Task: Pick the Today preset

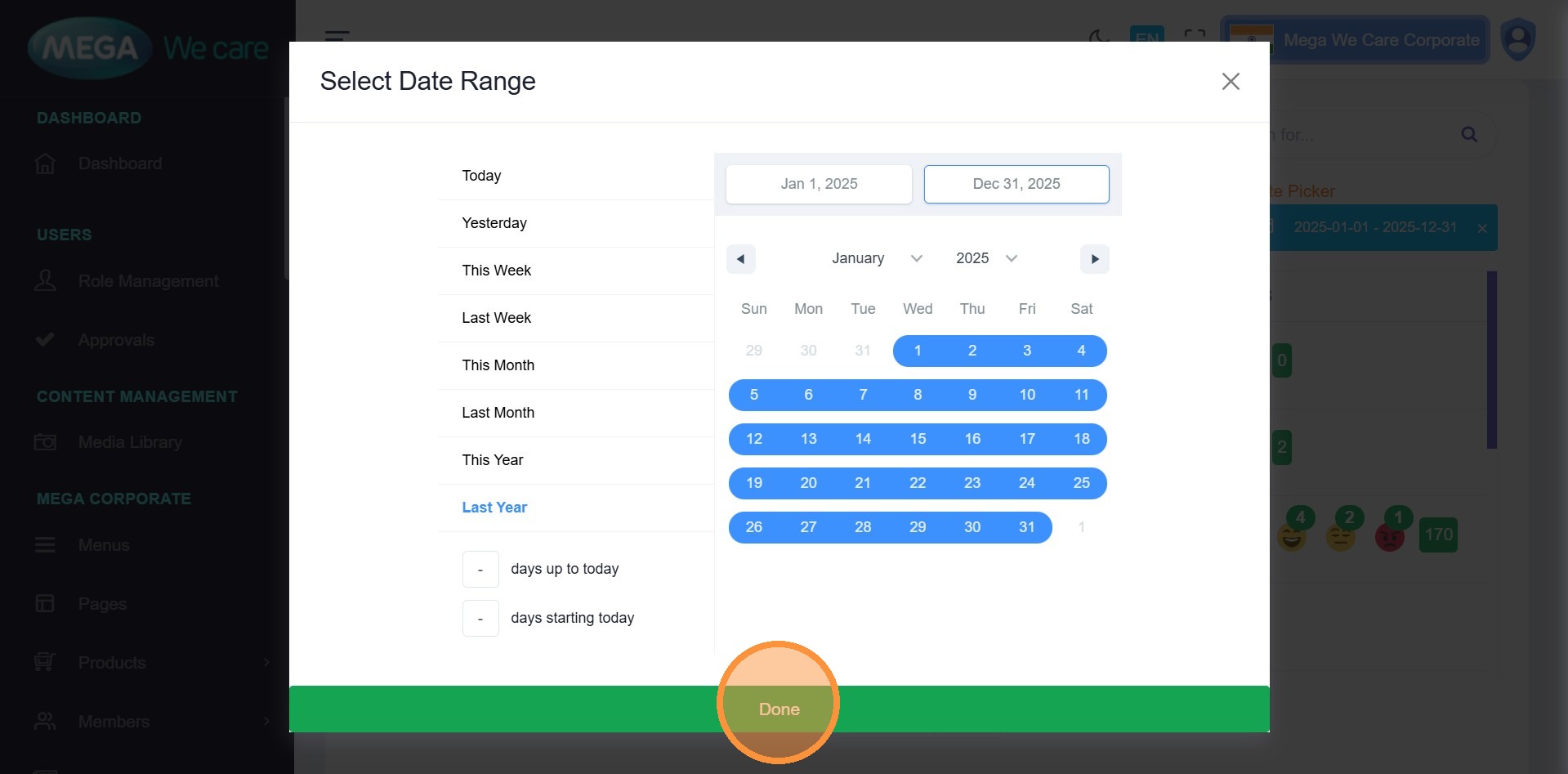Action: point(481,176)
